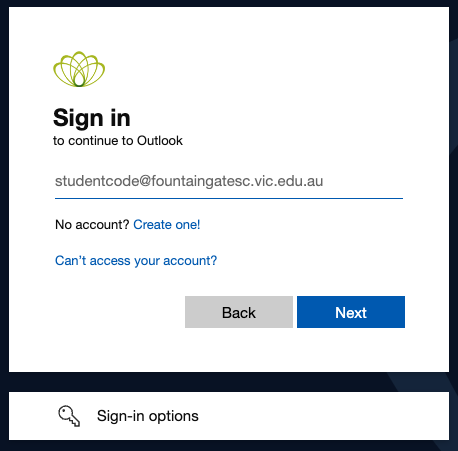This screenshot has height=451, width=458.
Task: Open the 'Create one!' account link
Action: pyautogui.click(x=167, y=225)
